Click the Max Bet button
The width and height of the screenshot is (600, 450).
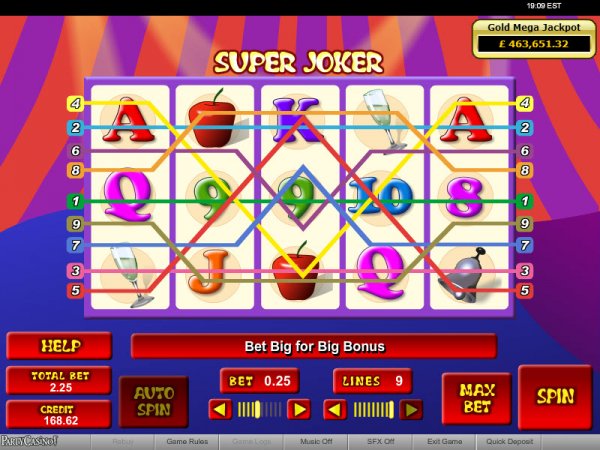tap(477, 399)
